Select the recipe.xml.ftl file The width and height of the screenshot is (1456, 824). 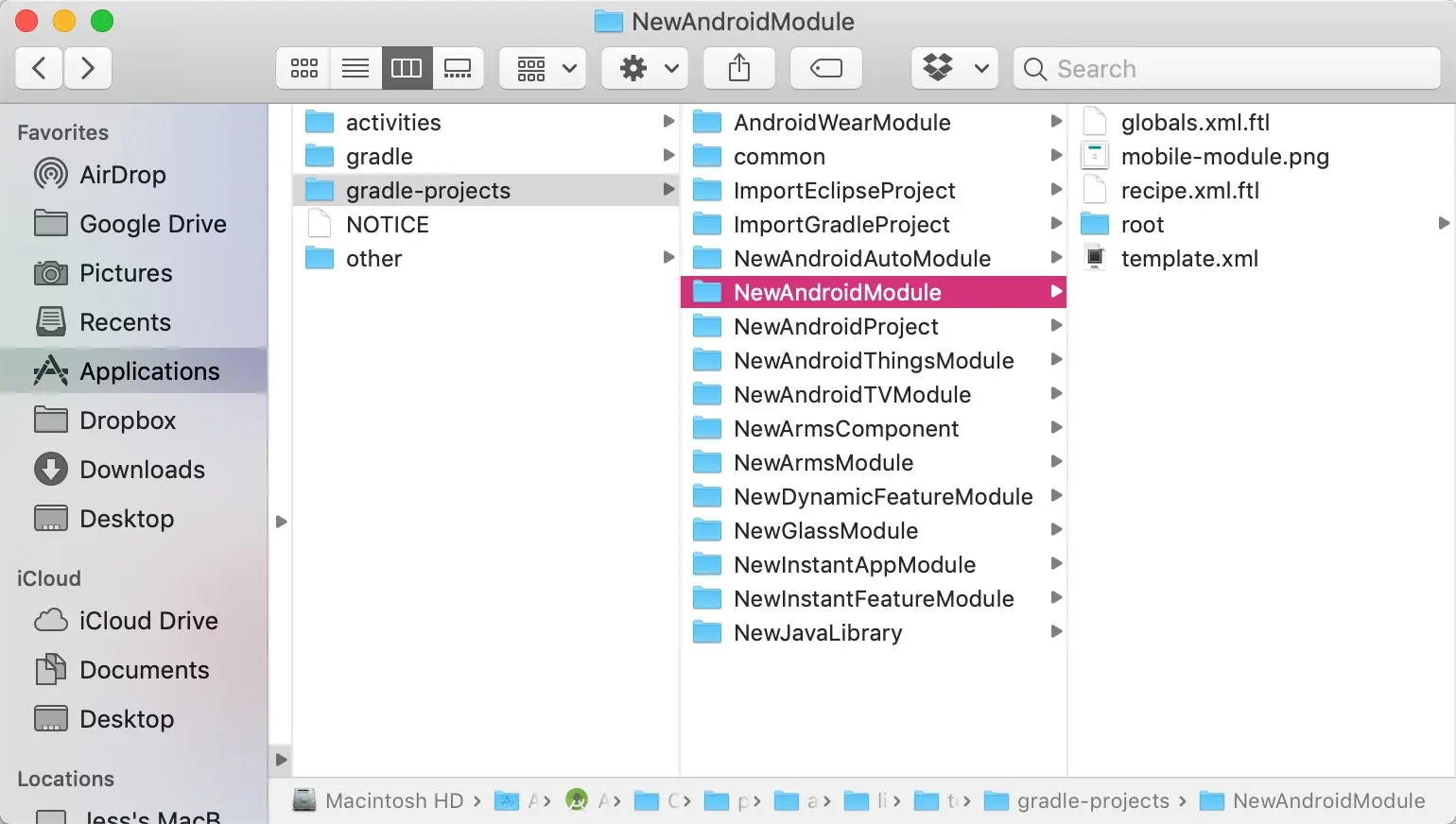1262,190
